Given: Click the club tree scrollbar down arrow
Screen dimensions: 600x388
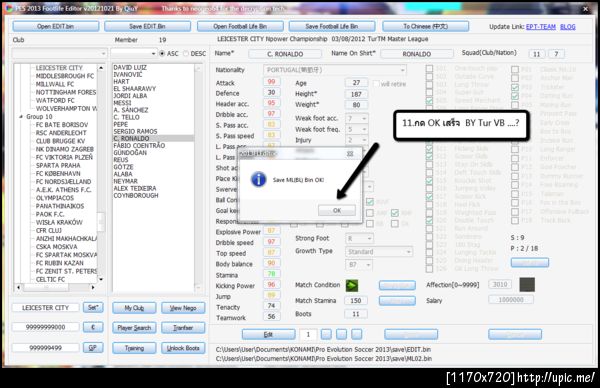Looking at the screenshot, I should pos(101,279).
